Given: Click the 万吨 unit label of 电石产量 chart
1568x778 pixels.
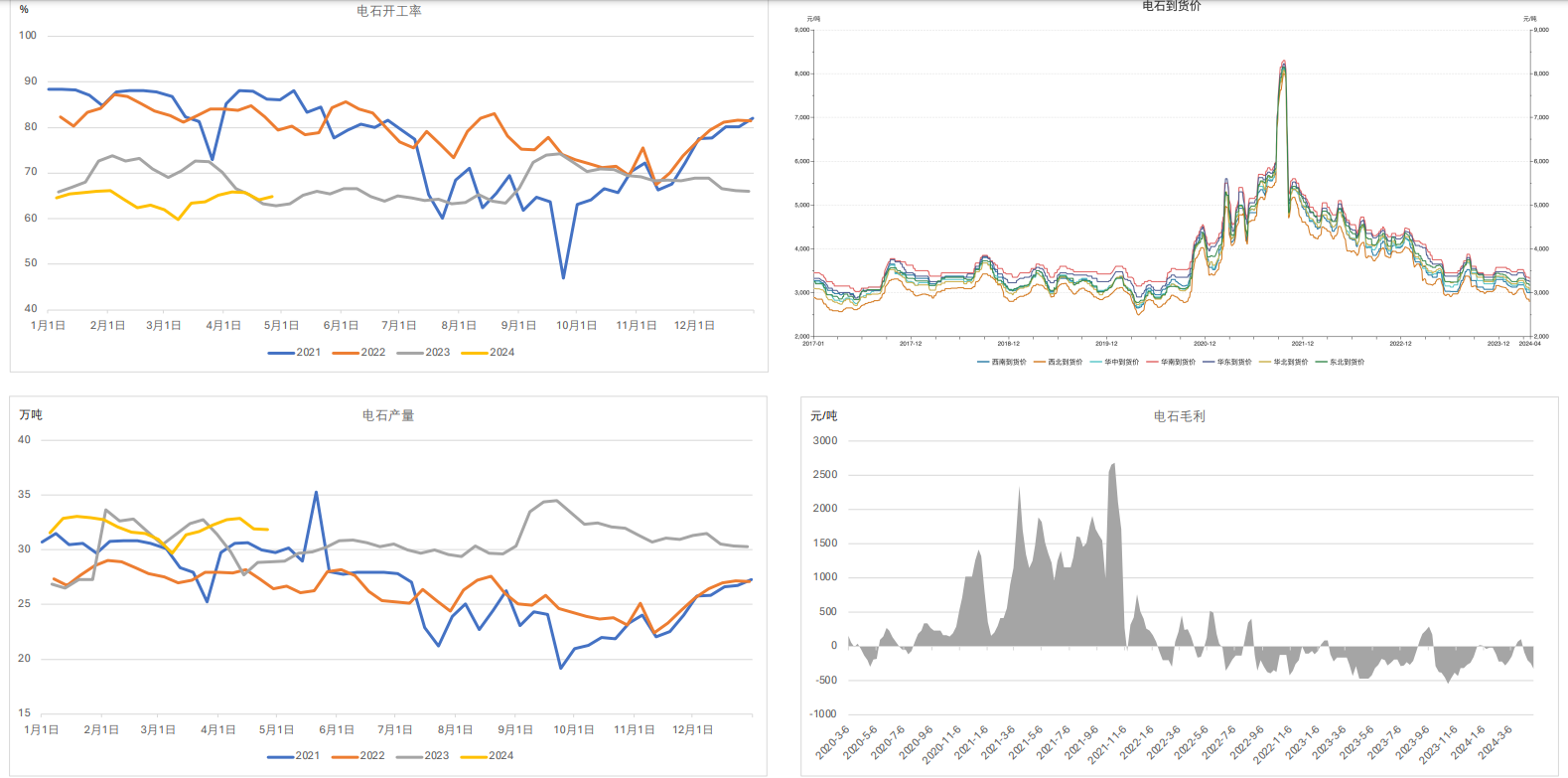Looking at the screenshot, I should pos(31,415).
